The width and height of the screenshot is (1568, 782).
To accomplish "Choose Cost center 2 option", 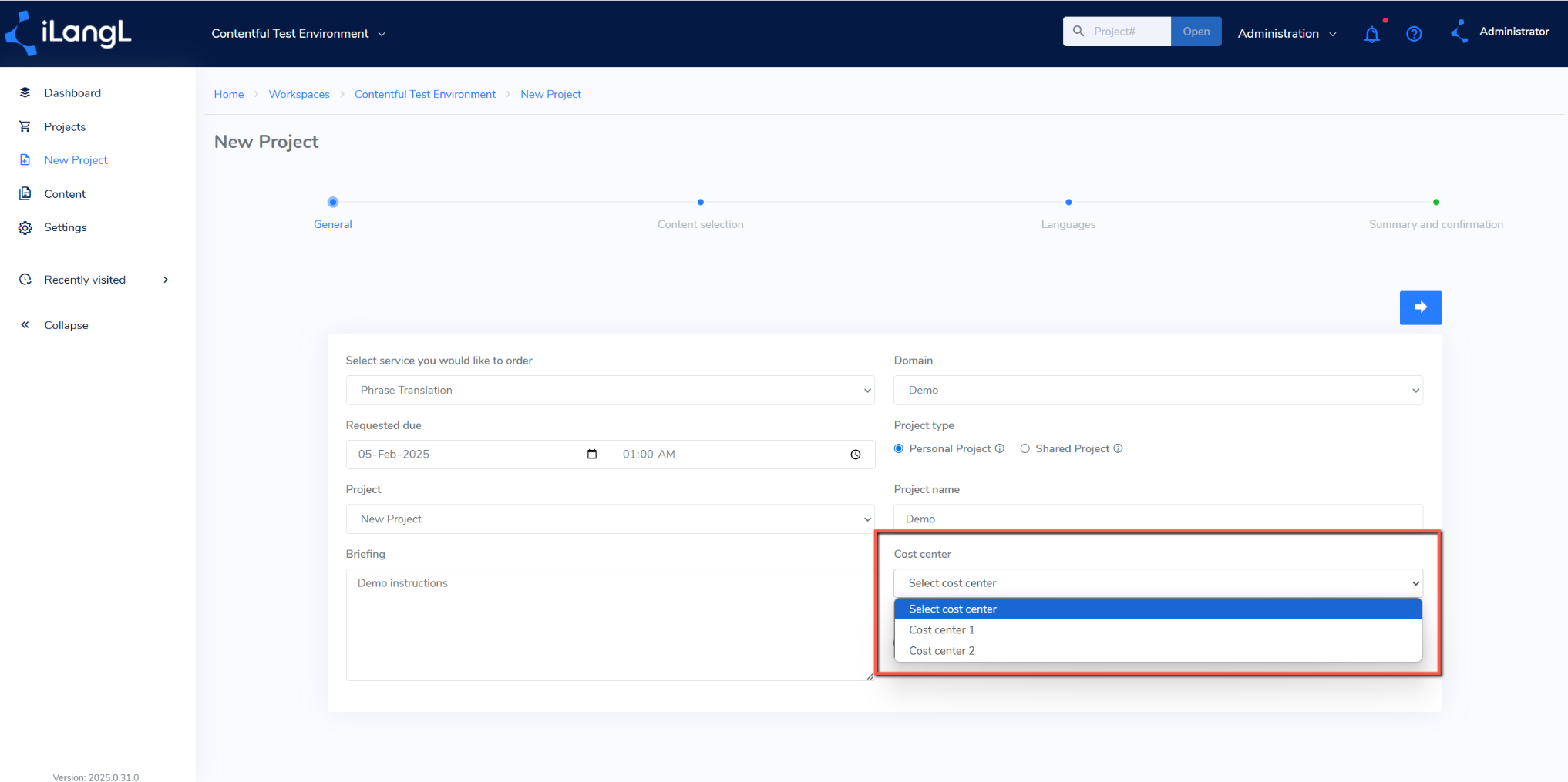I will pyautogui.click(x=1158, y=650).
